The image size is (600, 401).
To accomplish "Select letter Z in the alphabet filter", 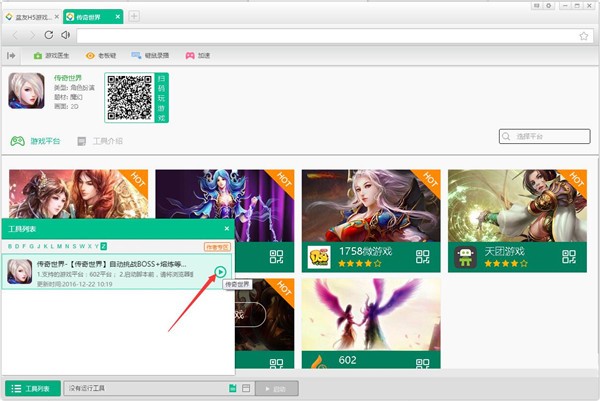I will (103, 245).
